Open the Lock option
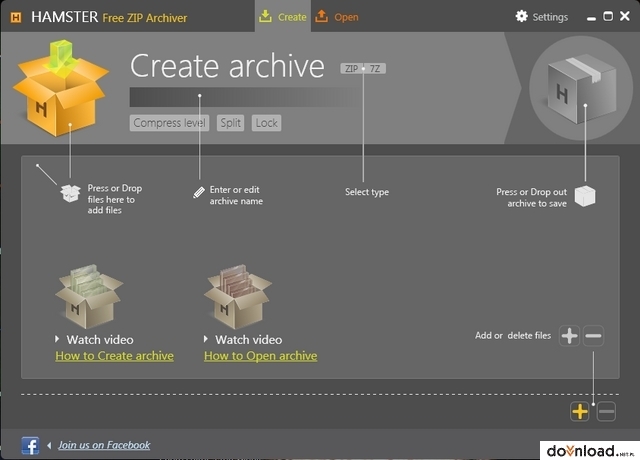 [267, 123]
